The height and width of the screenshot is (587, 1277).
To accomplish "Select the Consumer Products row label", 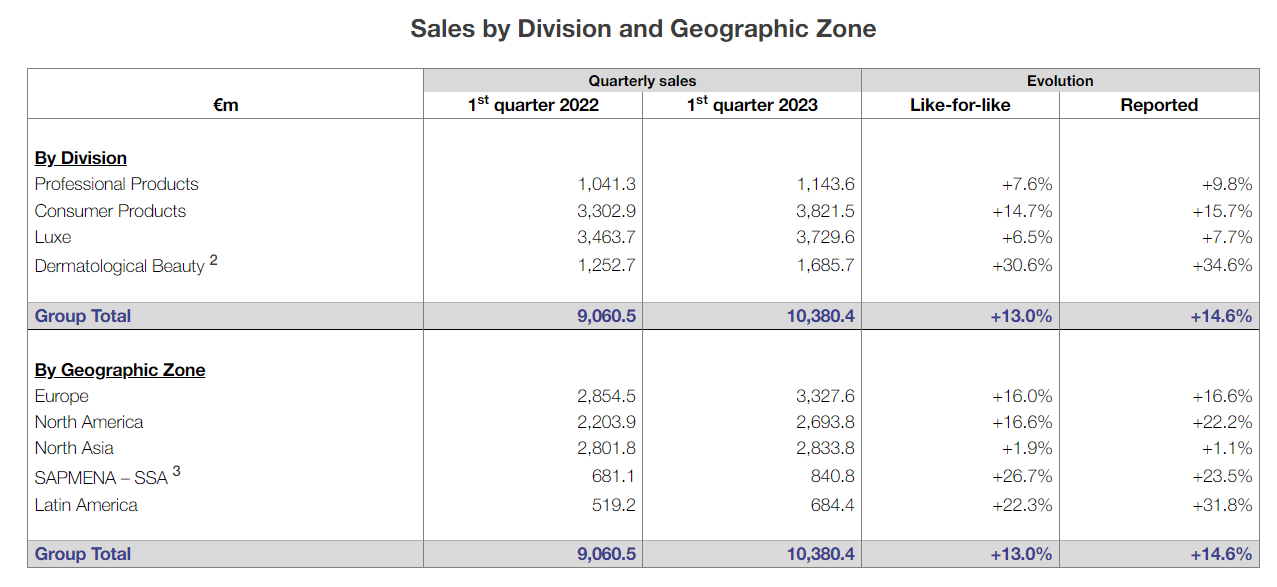I will click(110, 211).
